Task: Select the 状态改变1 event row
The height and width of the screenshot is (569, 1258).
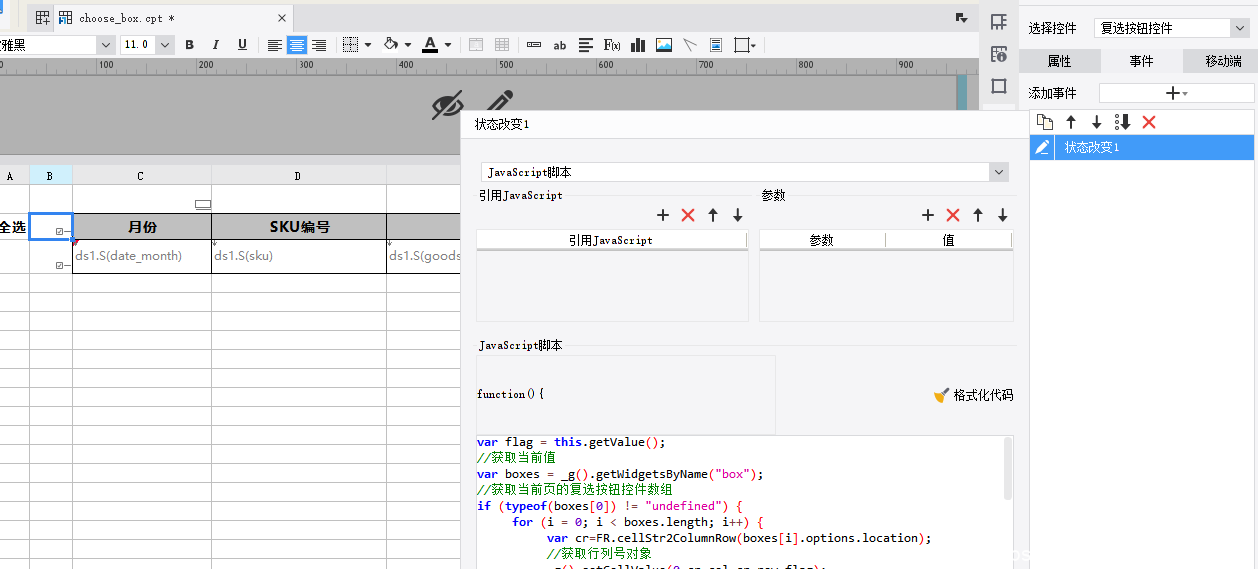Action: click(1142, 147)
